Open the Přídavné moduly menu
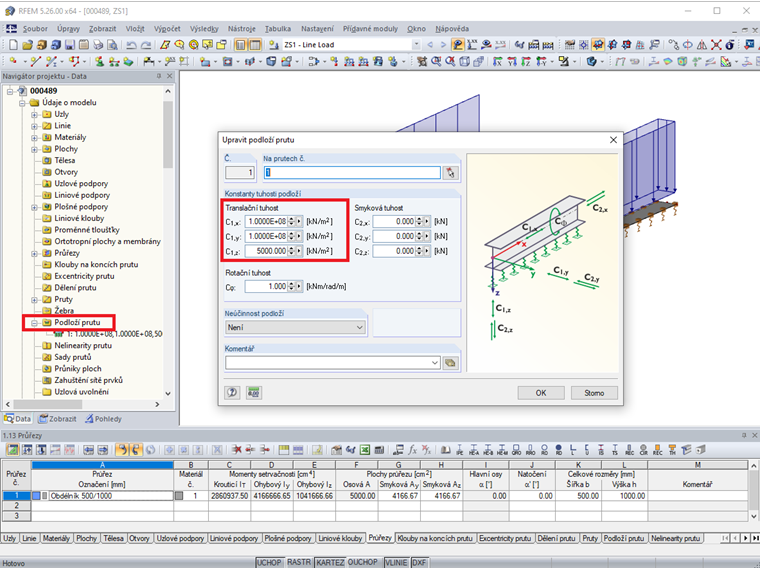 coord(370,29)
